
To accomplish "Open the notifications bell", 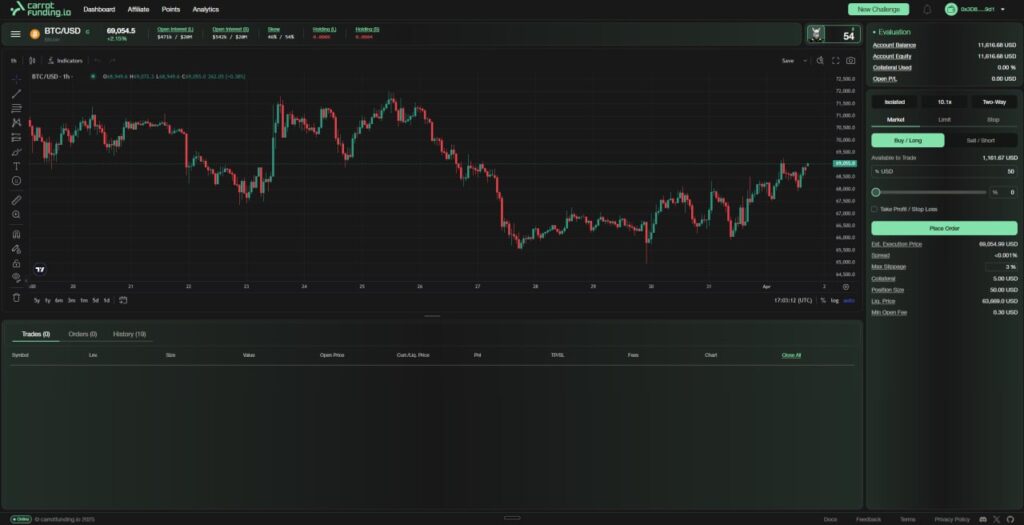I will tap(927, 9).
